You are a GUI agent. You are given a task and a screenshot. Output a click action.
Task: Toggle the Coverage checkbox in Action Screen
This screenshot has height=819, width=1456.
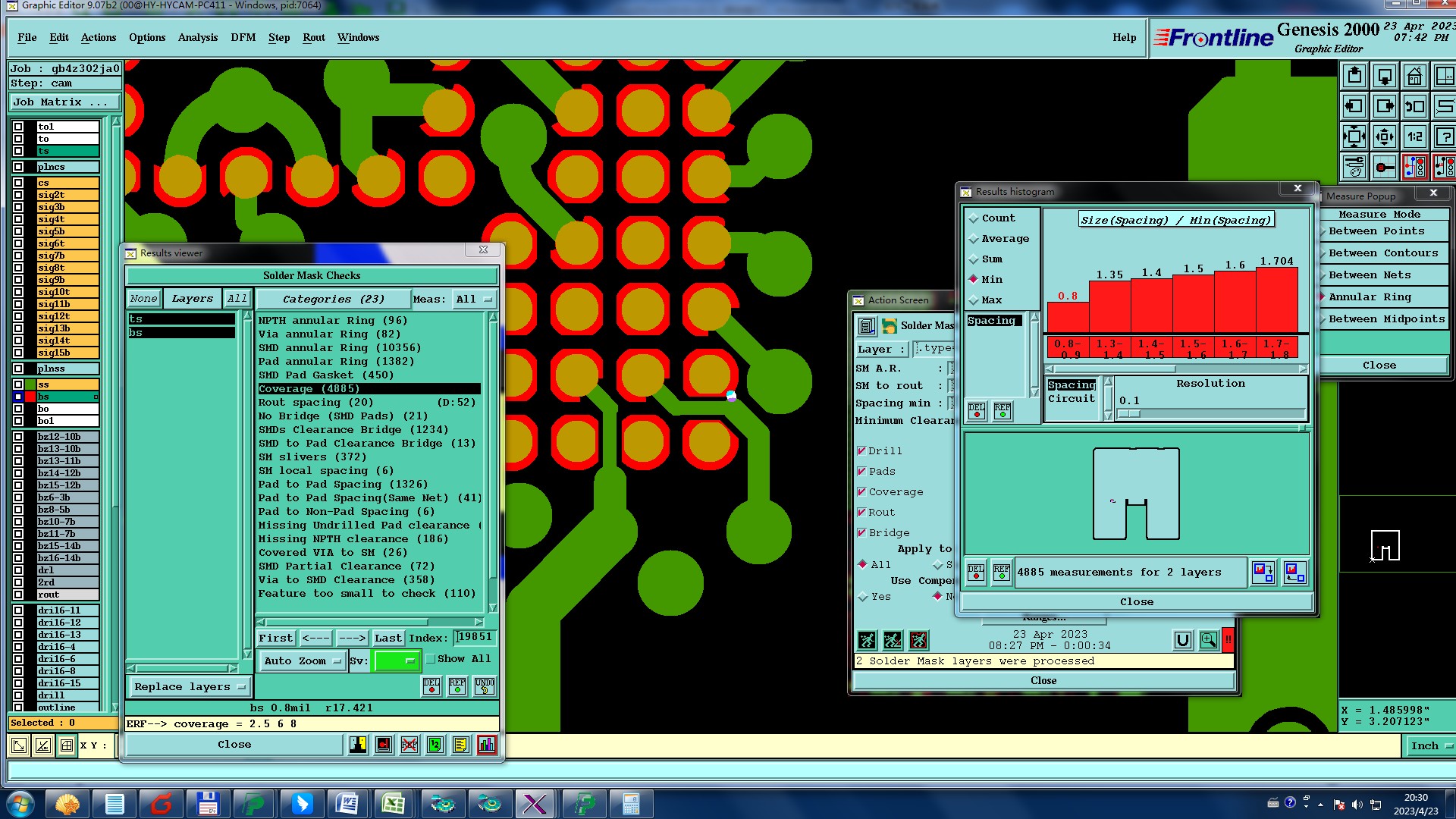pos(861,491)
